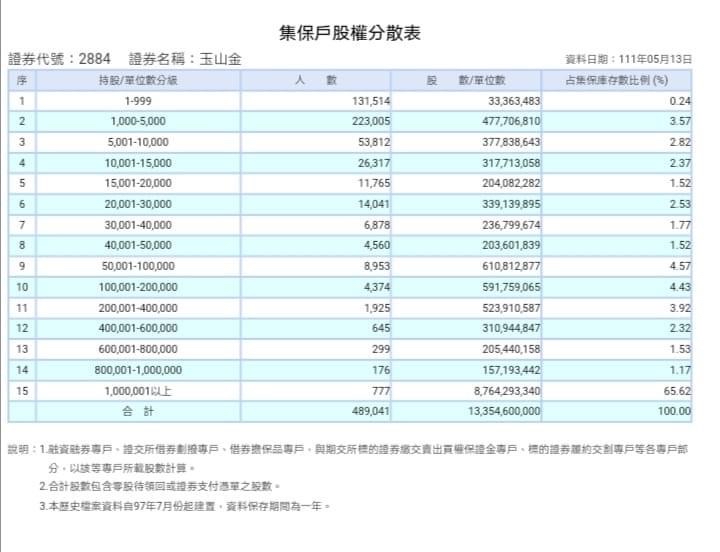
Task: Click the 股數/單位數 column header
Action: [x=467, y=80]
